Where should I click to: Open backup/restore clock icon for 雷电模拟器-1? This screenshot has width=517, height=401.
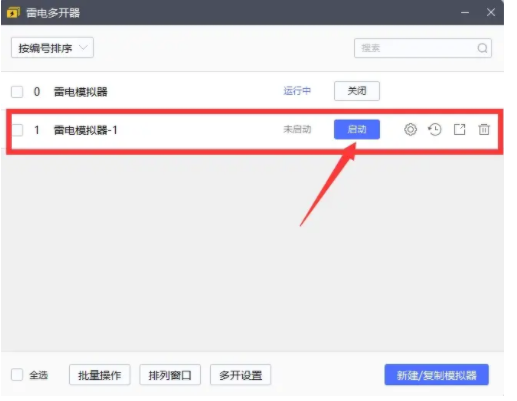[435, 129]
